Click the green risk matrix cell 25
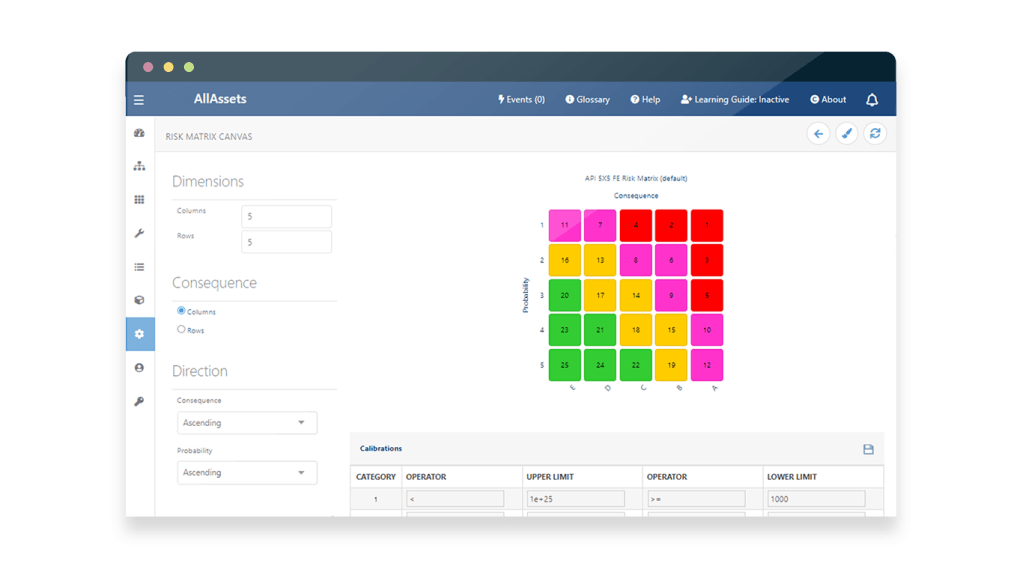The height and width of the screenshot is (575, 1023). pos(565,365)
